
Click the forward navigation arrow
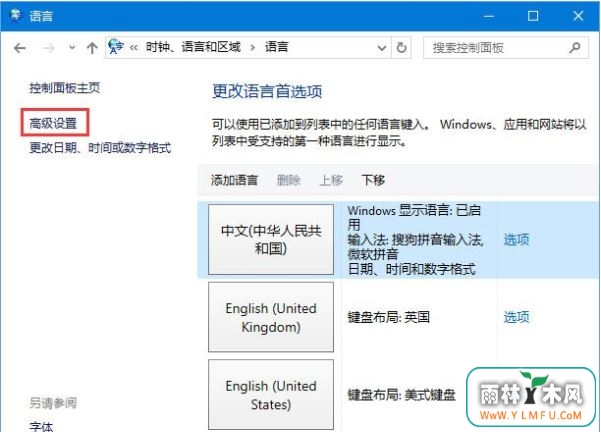pos(48,48)
